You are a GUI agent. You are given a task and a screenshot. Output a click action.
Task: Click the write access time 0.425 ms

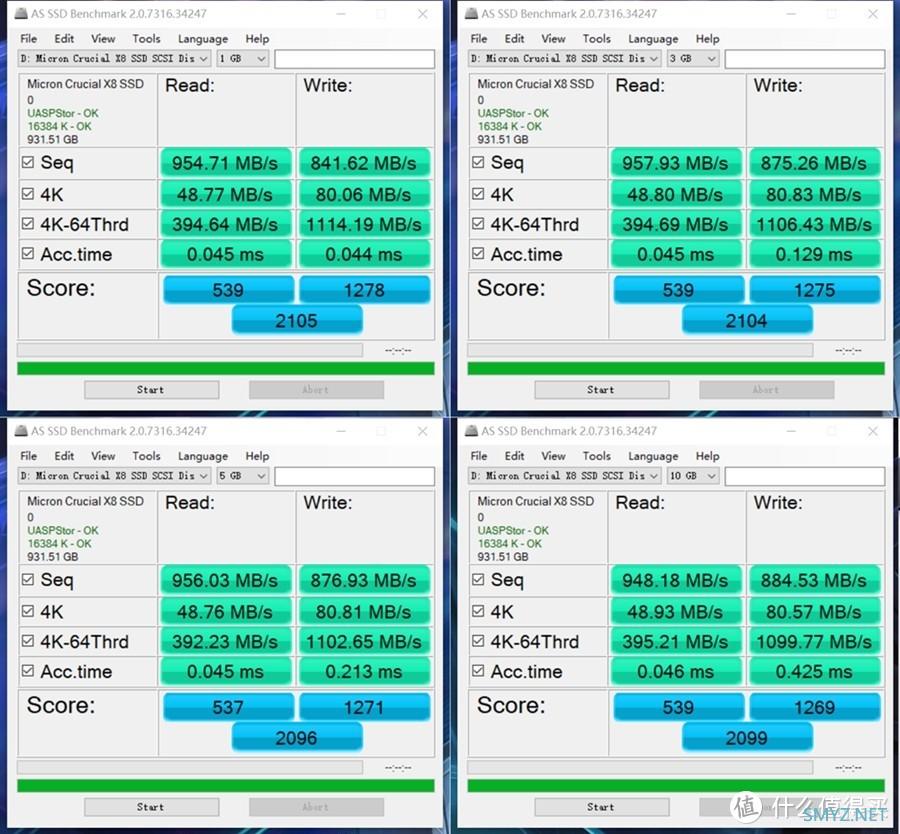pyautogui.click(x=814, y=672)
